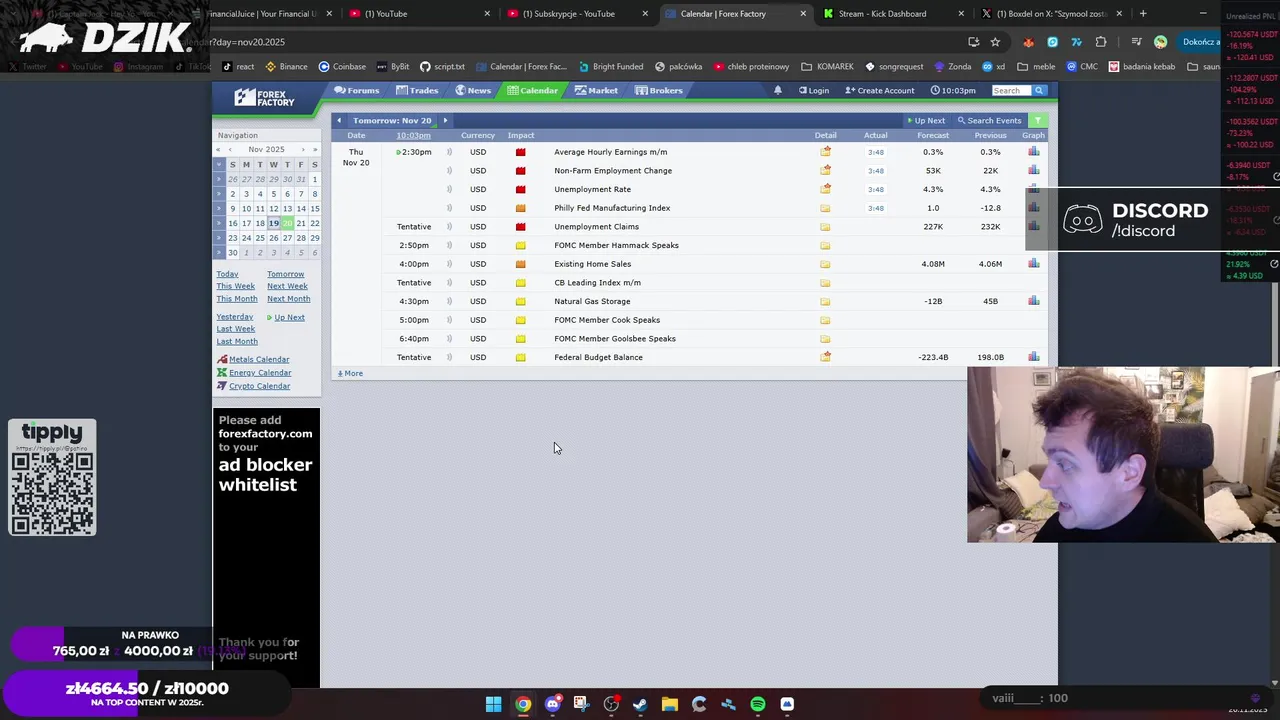Click the Login link
The width and height of the screenshot is (1280, 720).
click(x=813, y=91)
